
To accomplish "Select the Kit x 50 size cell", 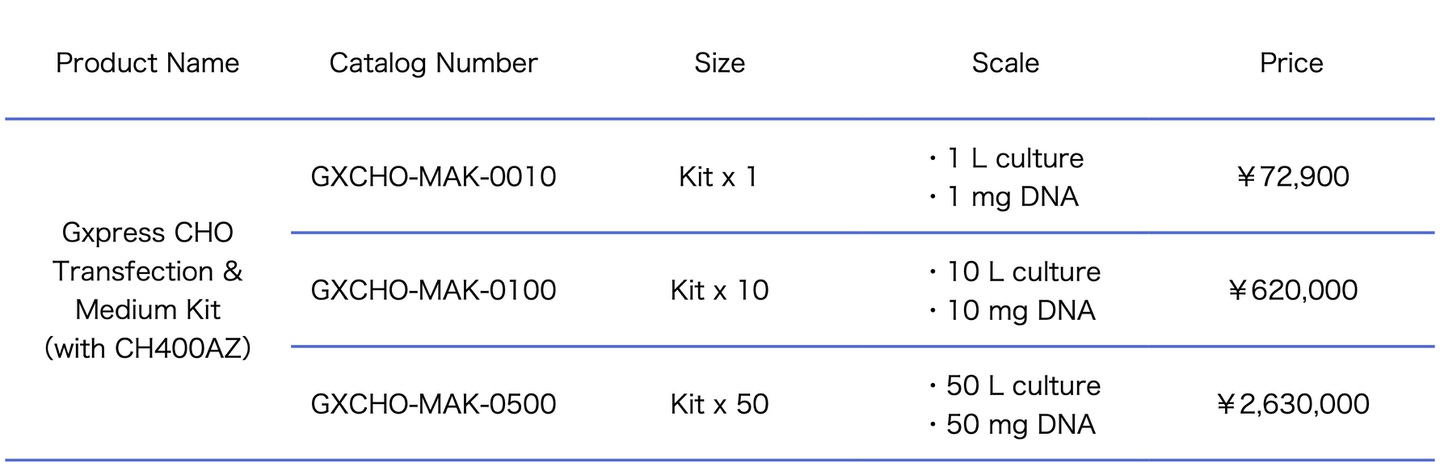I will [x=719, y=404].
